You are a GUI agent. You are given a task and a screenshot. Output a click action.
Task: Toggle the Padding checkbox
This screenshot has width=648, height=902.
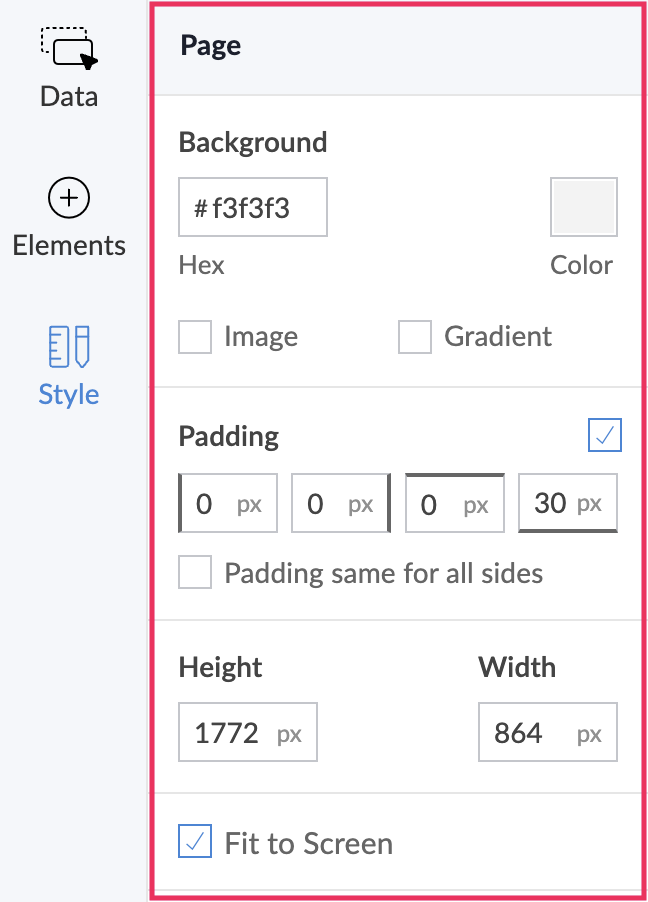pyautogui.click(x=605, y=435)
